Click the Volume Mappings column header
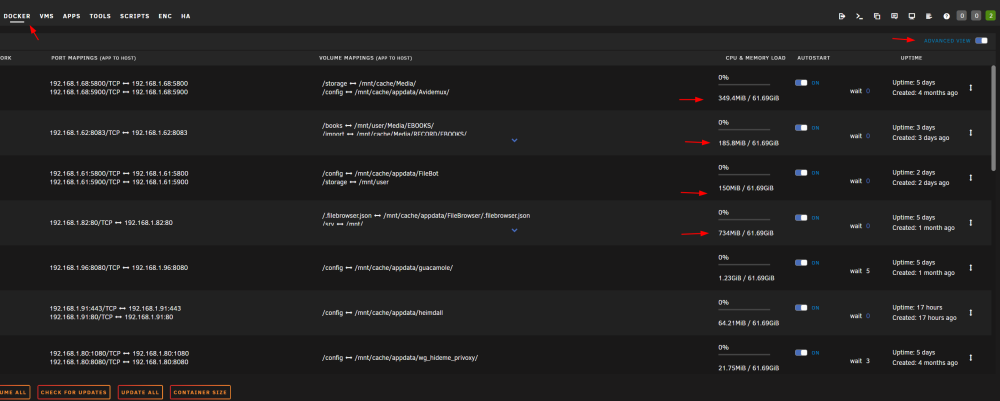 365,58
